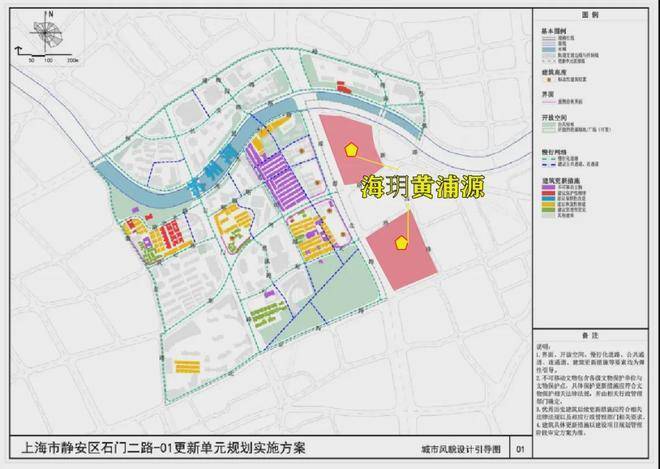Click the dark blue dashed line legend symbol
660x469 pixels.
click(x=548, y=164)
